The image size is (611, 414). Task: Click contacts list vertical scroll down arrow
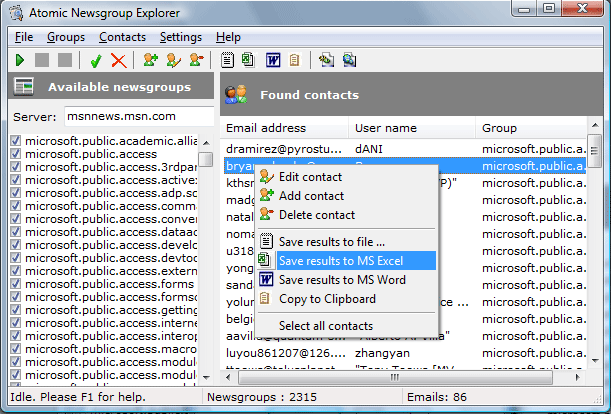(x=595, y=361)
